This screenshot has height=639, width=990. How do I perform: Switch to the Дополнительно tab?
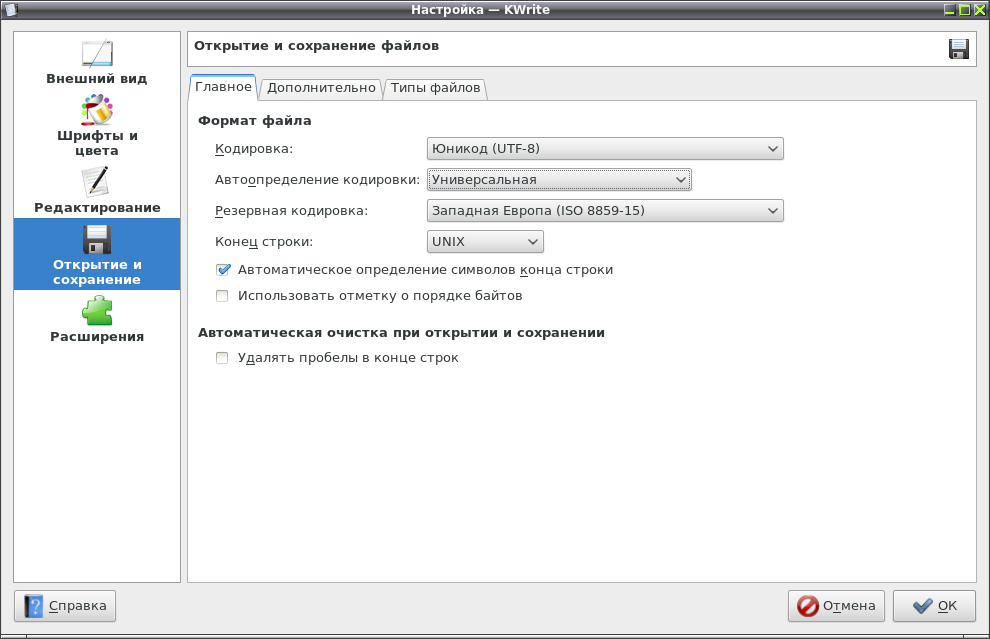pos(321,88)
